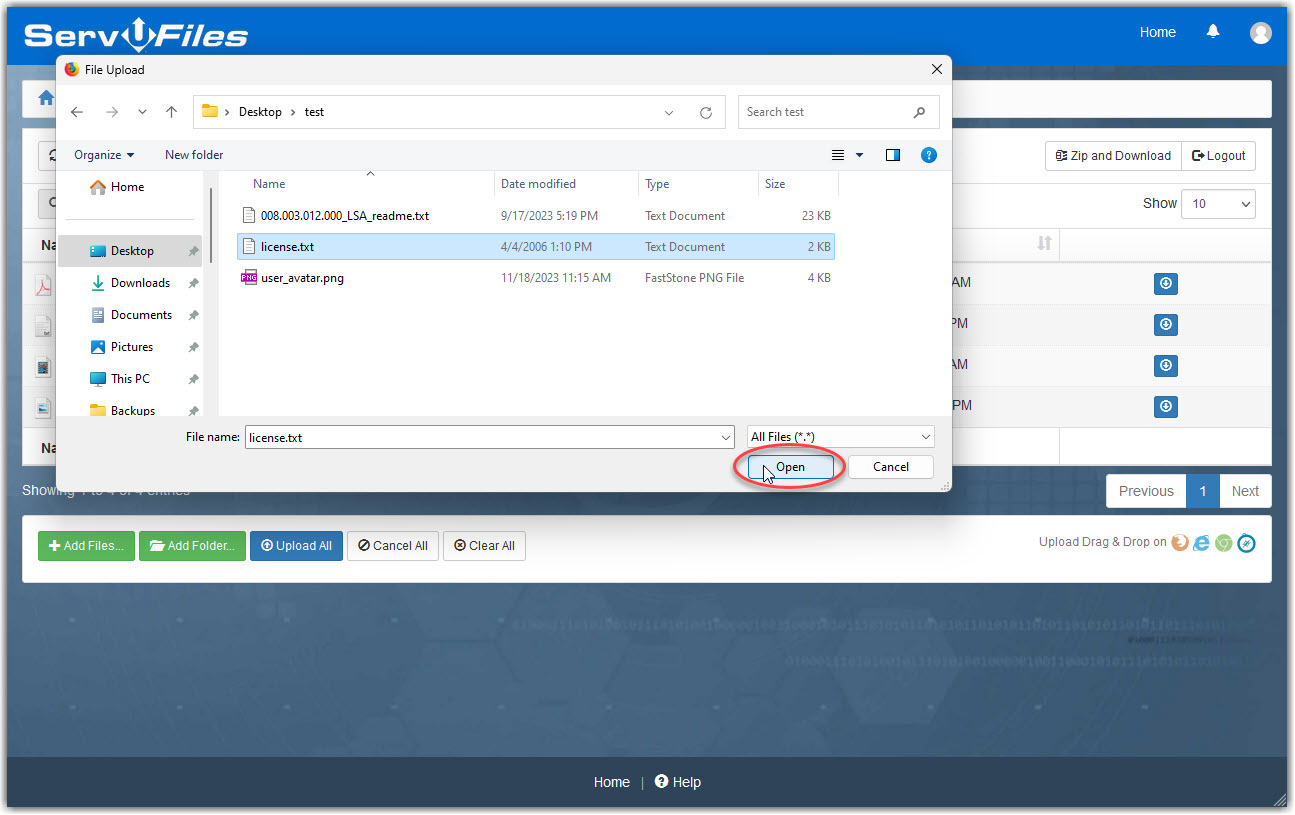The width and height of the screenshot is (1295, 815).
Task: Create a New folder
Action: (x=194, y=155)
